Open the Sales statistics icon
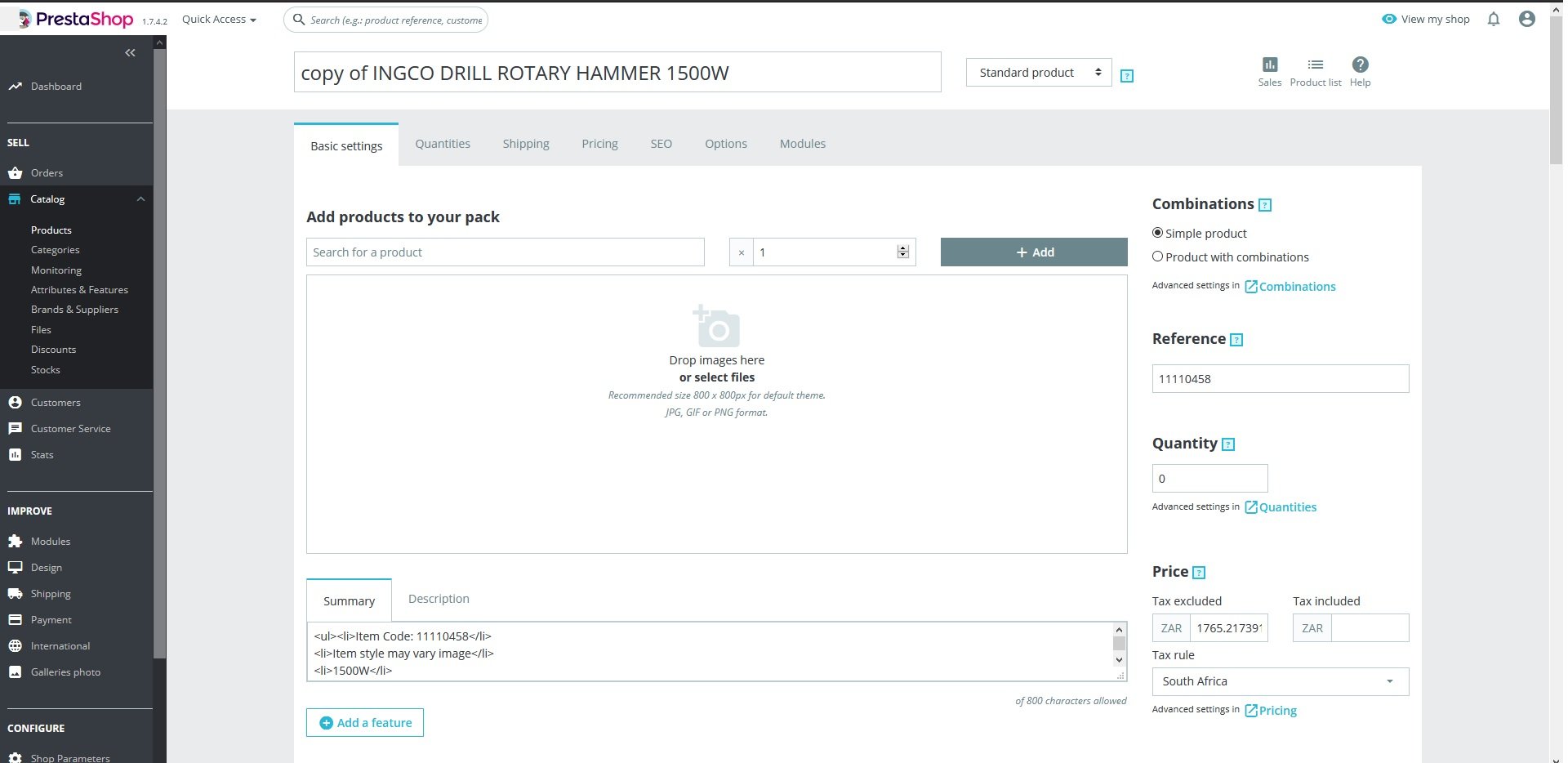The width and height of the screenshot is (1568, 763). [x=1269, y=65]
